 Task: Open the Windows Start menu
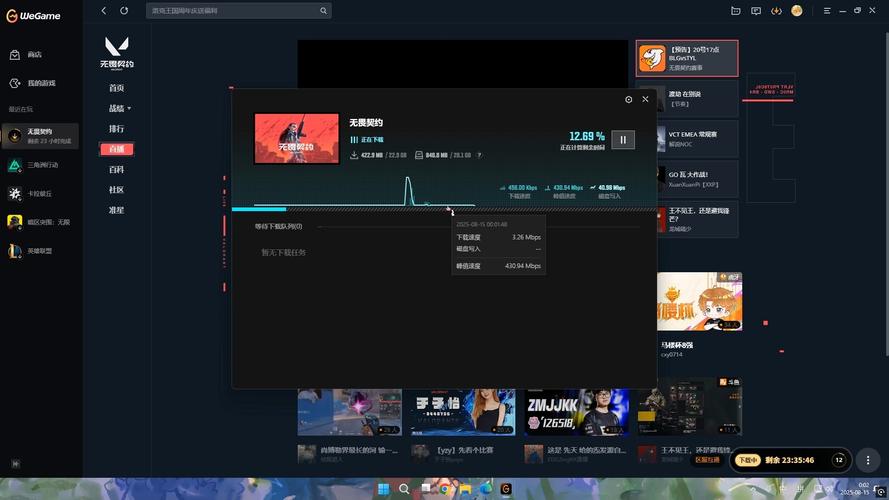[x=383, y=489]
